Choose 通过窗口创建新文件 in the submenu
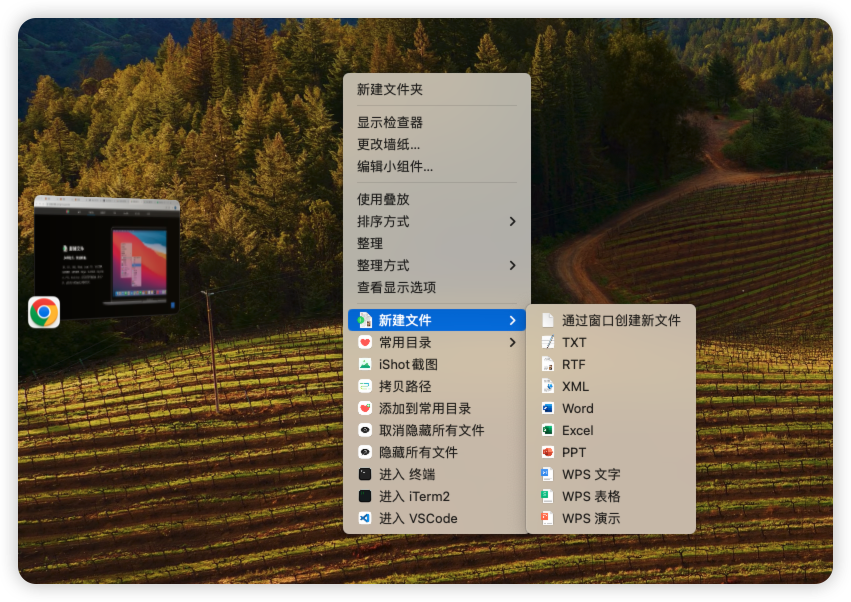This screenshot has height=602, width=851. (x=611, y=320)
